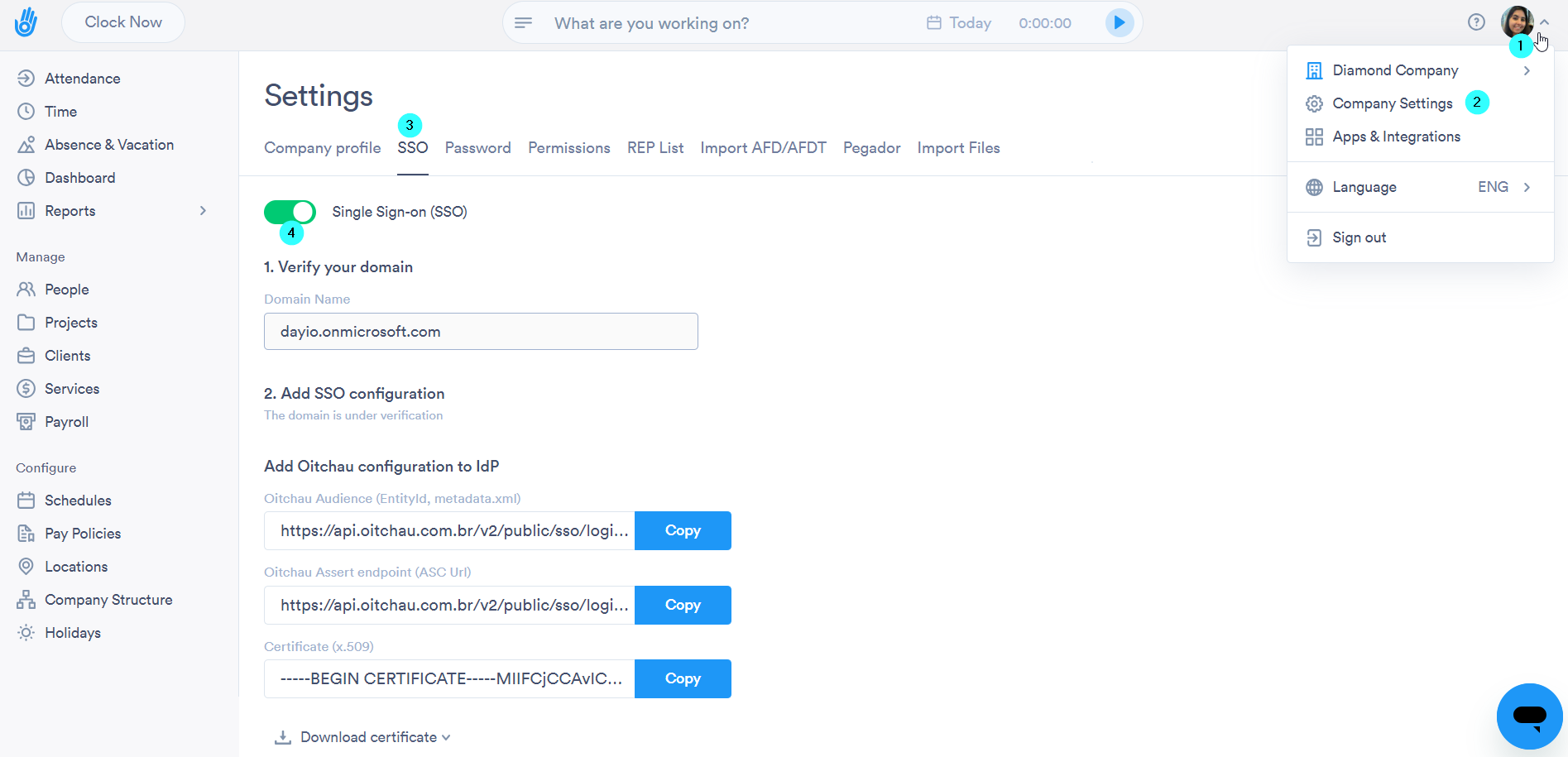
Task: Open Locations pin icon
Action: click(x=26, y=567)
